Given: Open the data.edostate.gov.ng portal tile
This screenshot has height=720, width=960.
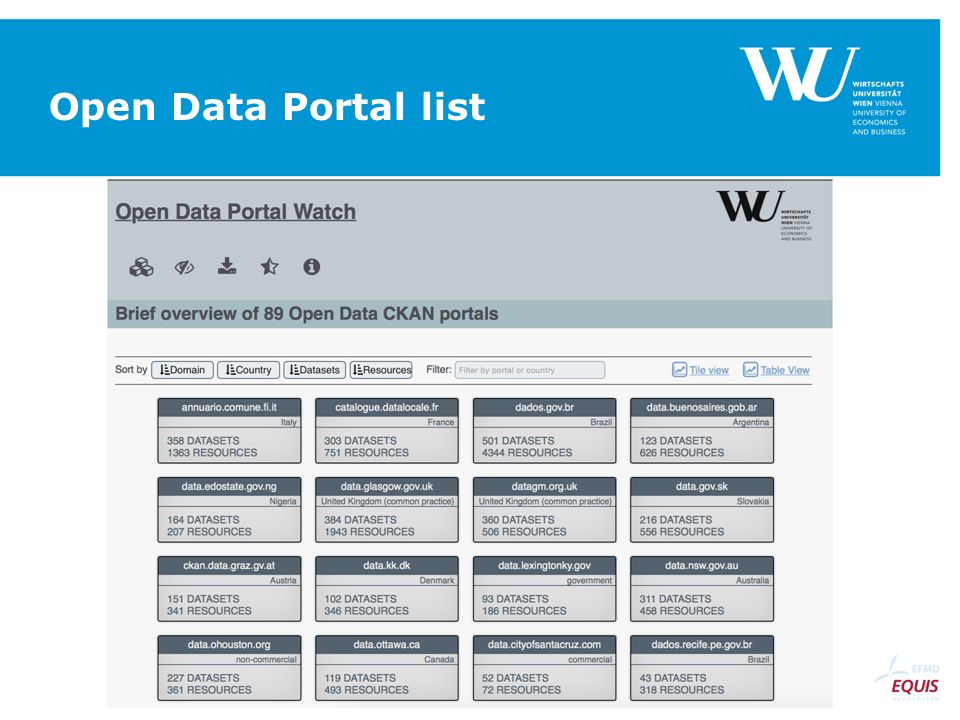Looking at the screenshot, I should 229,509.
